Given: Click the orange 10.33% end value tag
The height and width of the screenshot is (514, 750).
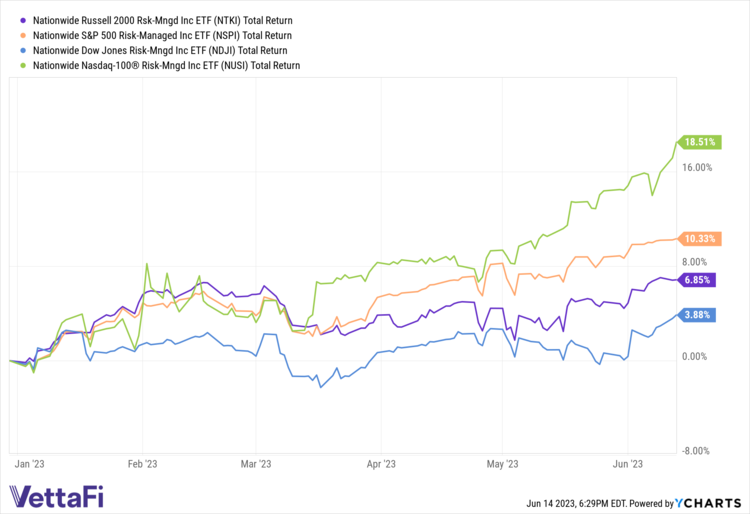Looking at the screenshot, I should pos(697,238).
